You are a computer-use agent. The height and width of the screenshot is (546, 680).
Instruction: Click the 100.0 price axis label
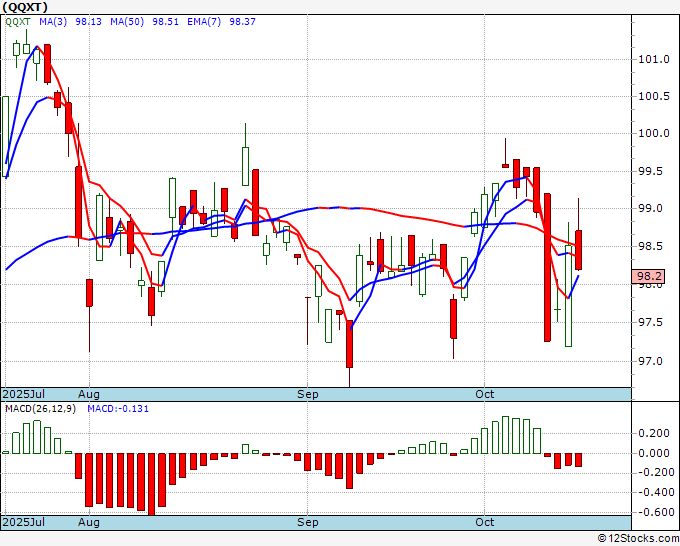[654, 134]
